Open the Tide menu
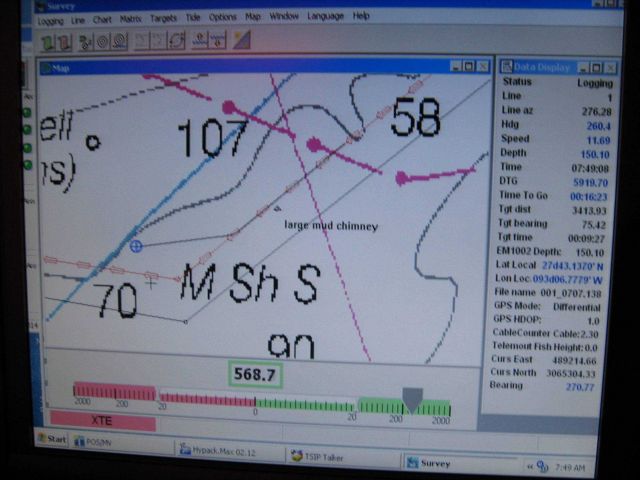The height and width of the screenshot is (480, 640). pos(193,18)
